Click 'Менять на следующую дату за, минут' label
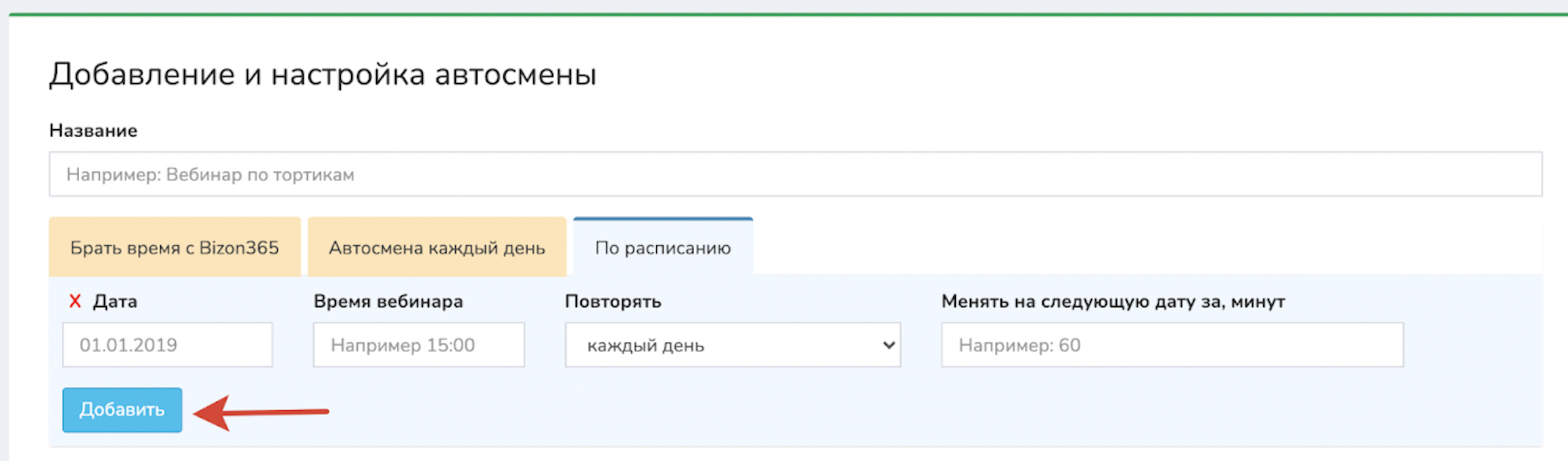Screen dimensions: 1568x461 [x=1113, y=301]
